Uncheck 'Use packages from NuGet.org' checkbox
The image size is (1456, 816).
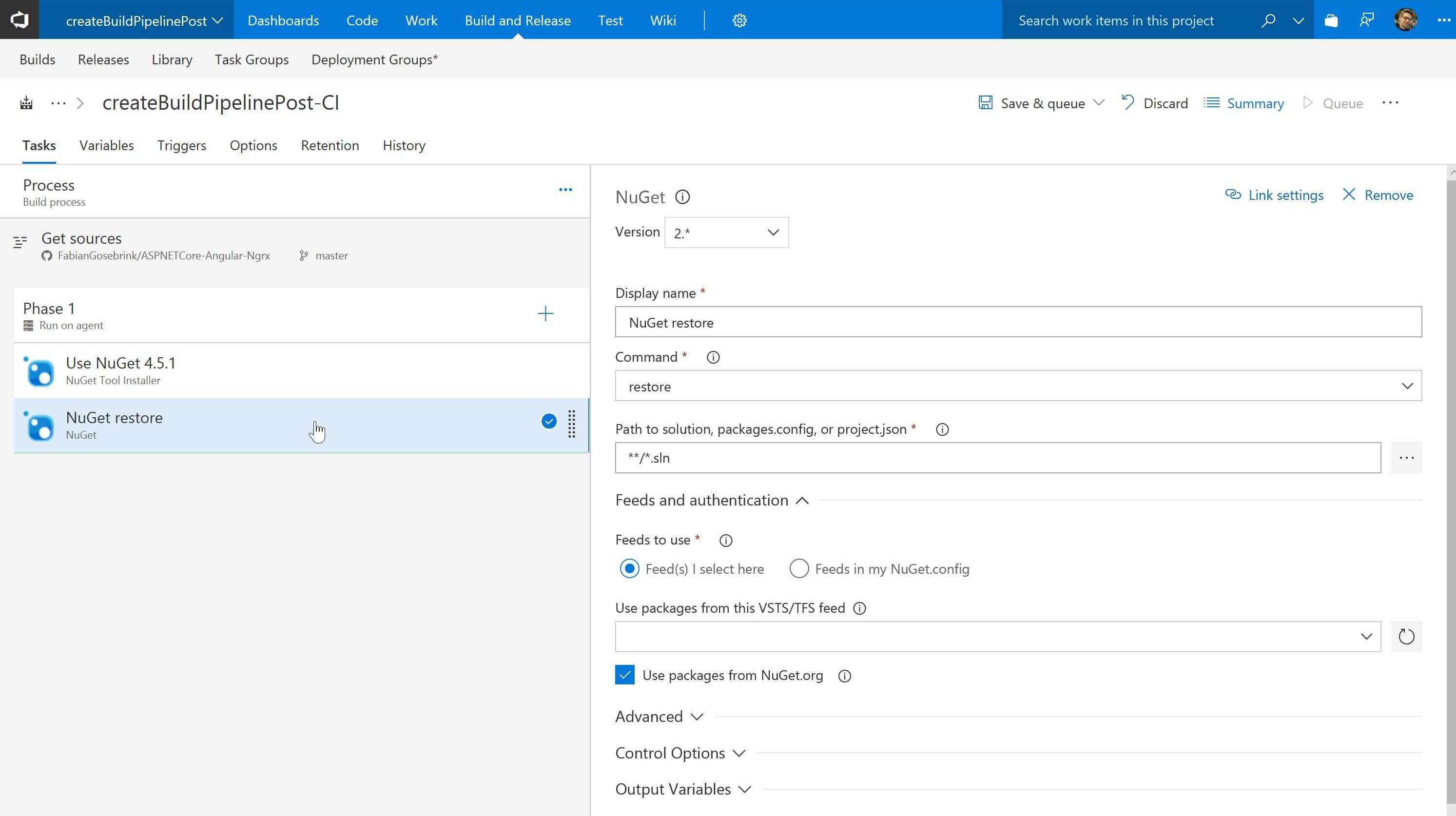tap(624, 675)
